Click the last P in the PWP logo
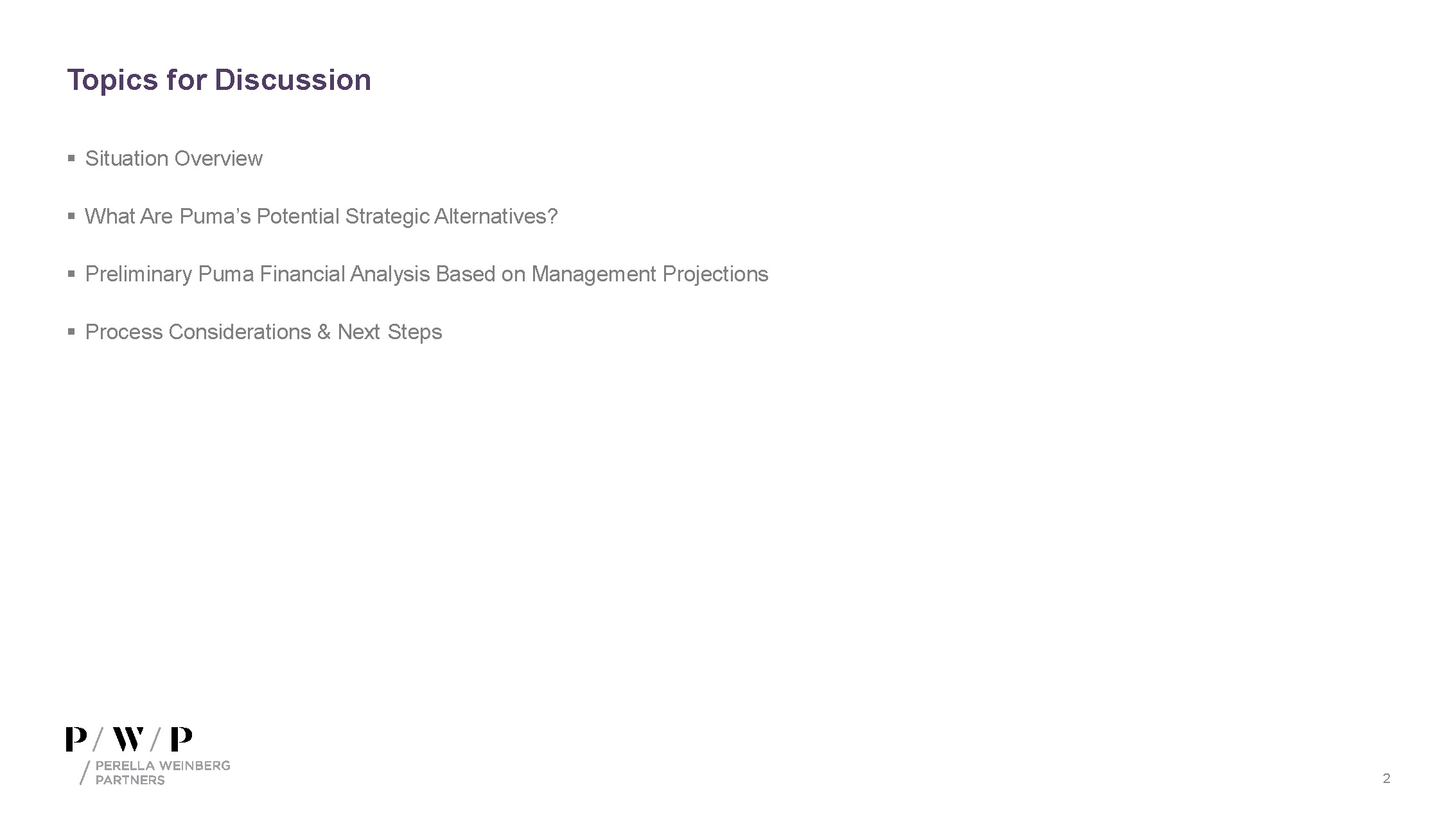1456x819 pixels. (181, 739)
